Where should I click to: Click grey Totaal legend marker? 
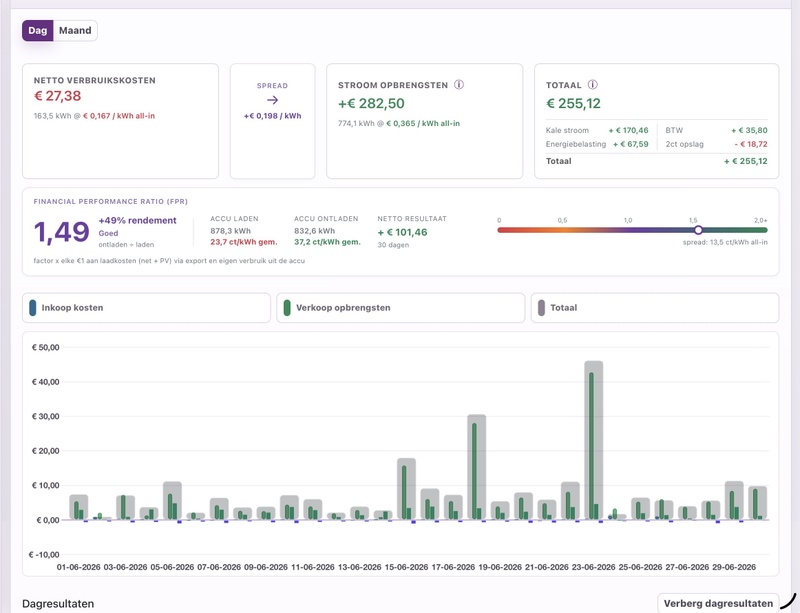click(541, 308)
